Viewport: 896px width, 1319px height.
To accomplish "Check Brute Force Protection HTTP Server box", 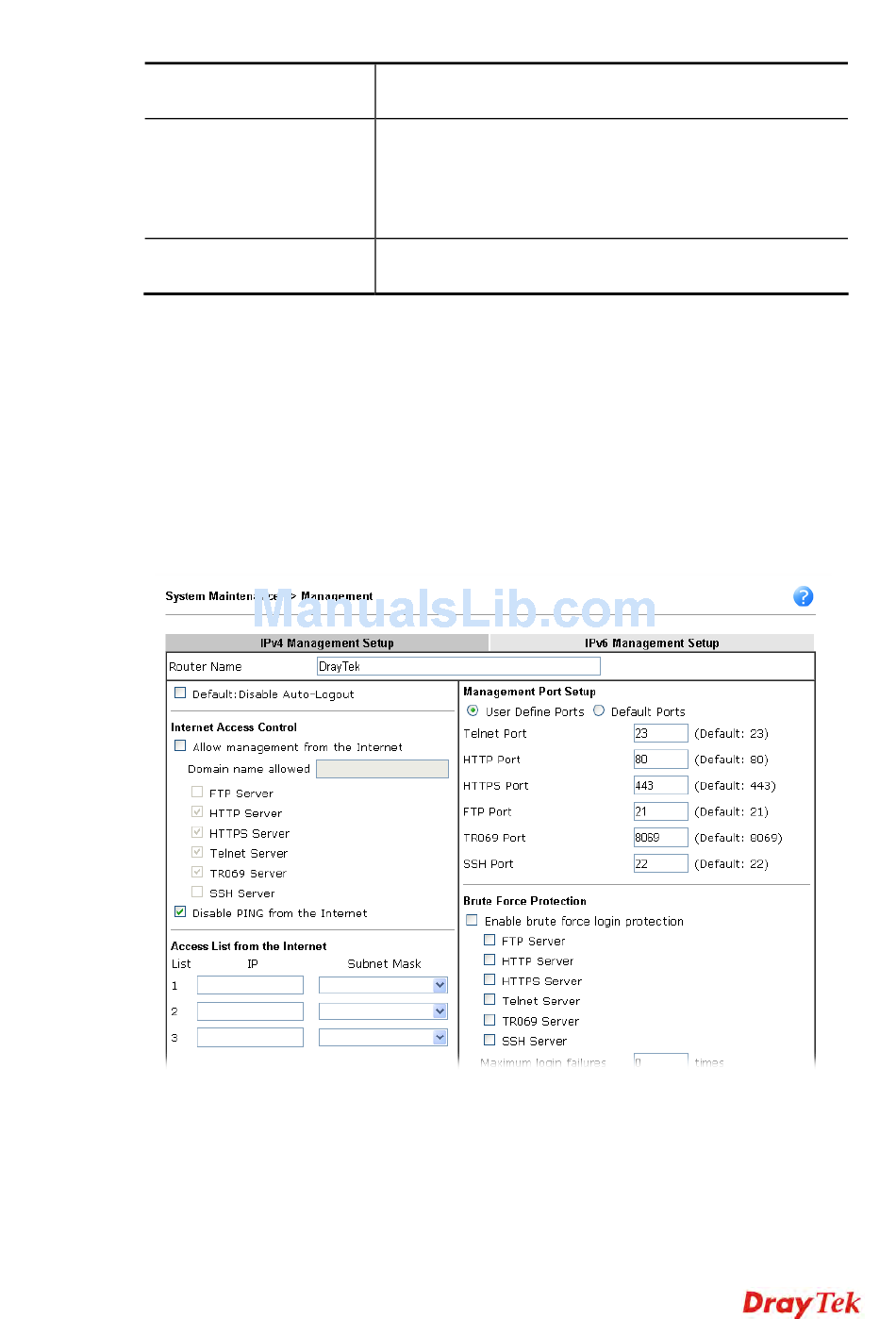I will click(489, 960).
